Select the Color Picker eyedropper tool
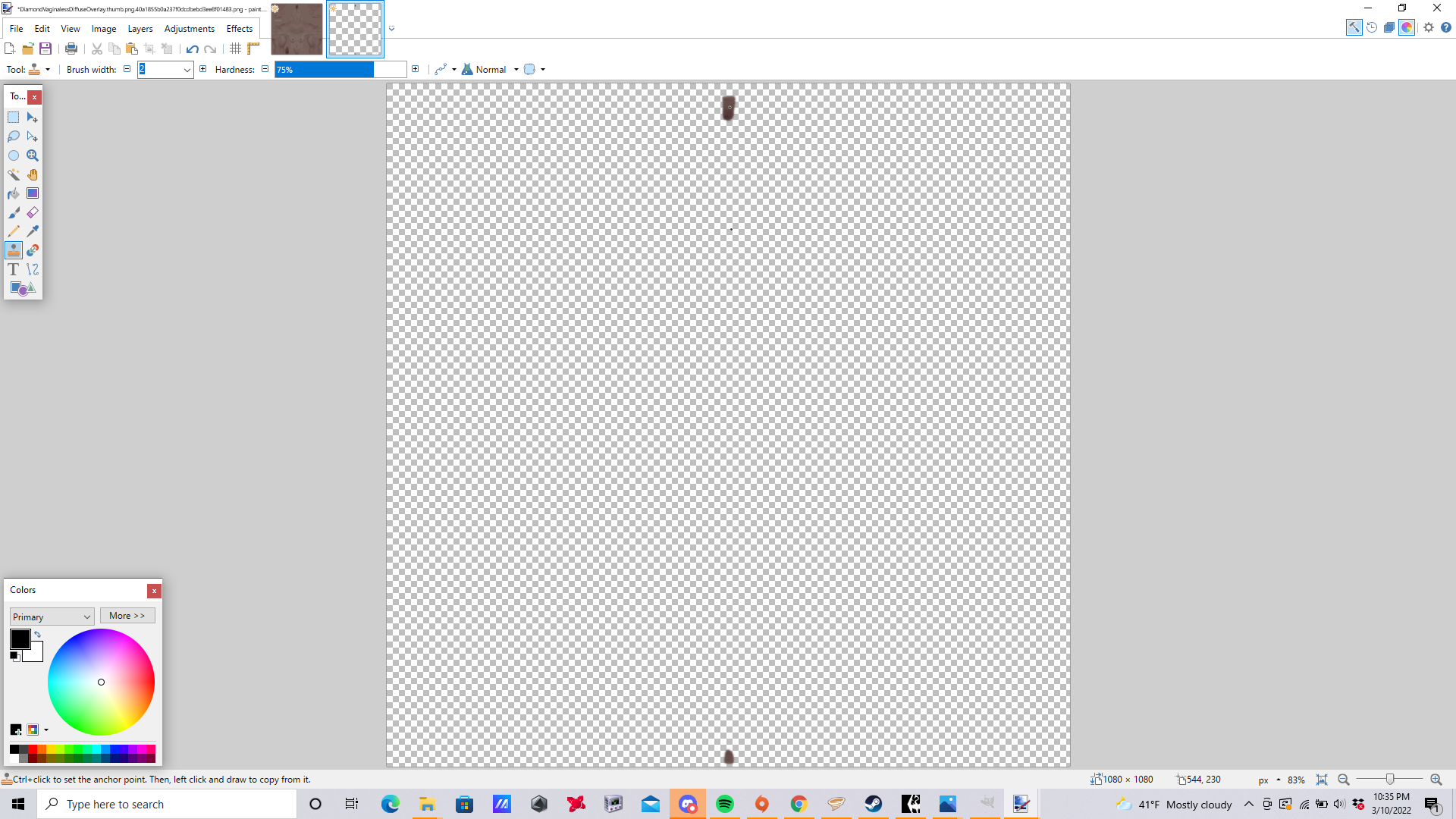 click(x=33, y=231)
